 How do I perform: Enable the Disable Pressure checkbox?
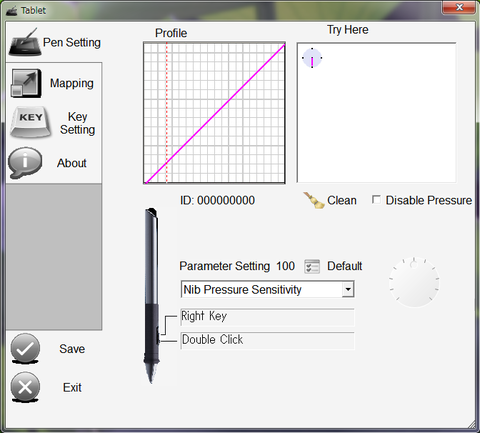click(x=376, y=200)
